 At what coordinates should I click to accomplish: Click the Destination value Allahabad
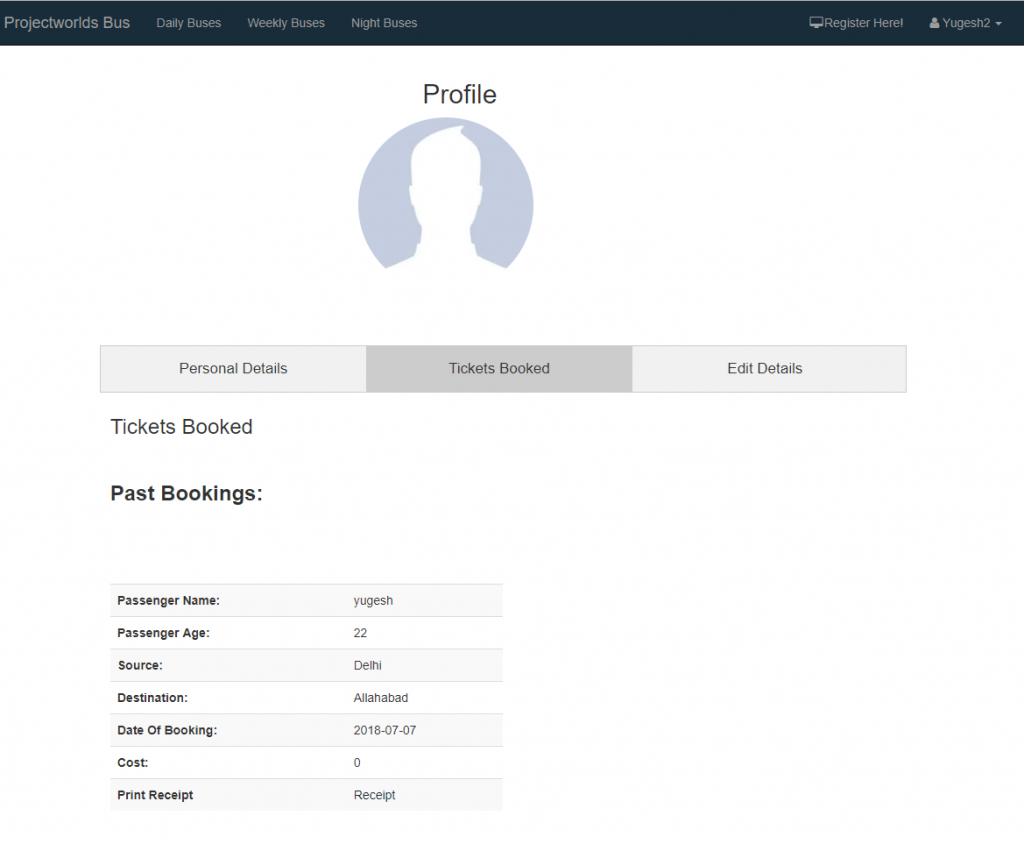[380, 697]
